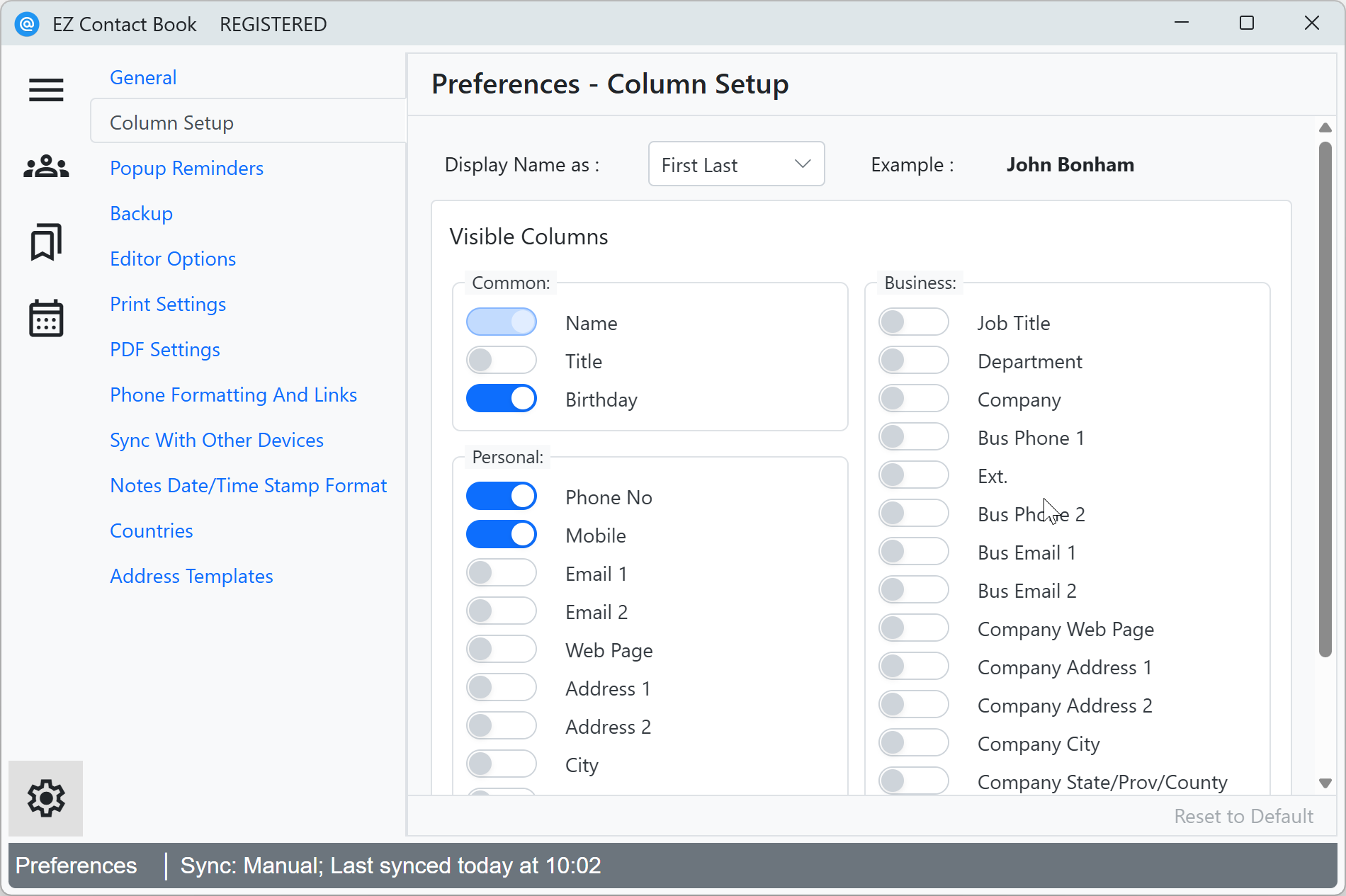
Task: Enable the Bus Email 1 toggle
Action: (x=913, y=551)
